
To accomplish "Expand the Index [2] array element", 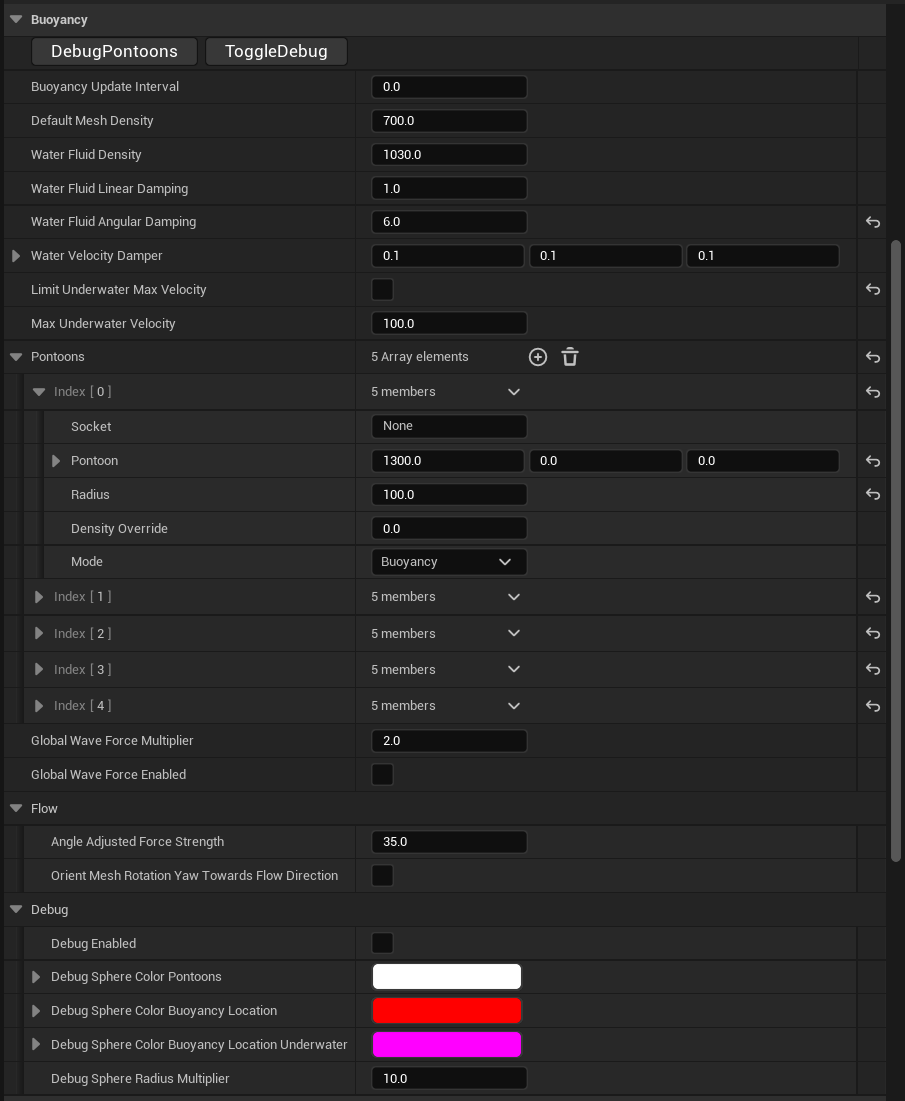I will point(38,633).
